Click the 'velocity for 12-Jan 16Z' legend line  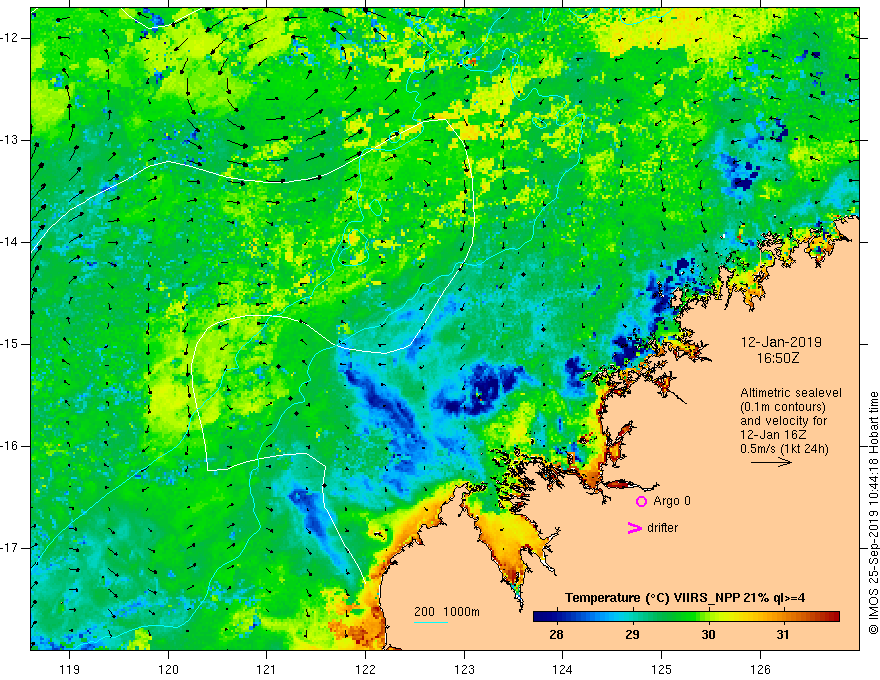[x=784, y=428]
